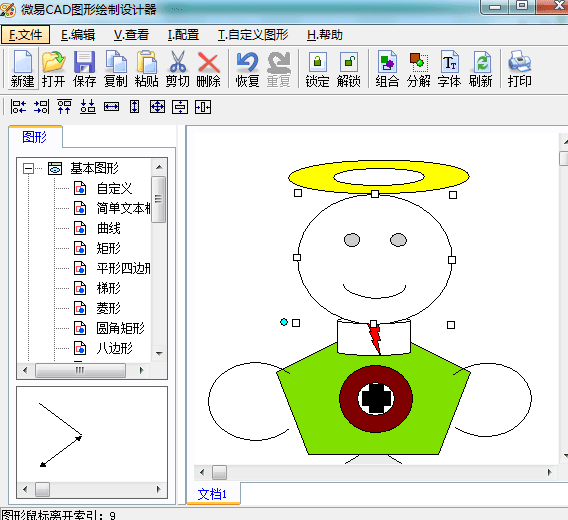This screenshot has width=568, height=520.
Task: Click the same height toolbar icon
Action: [x=134, y=107]
